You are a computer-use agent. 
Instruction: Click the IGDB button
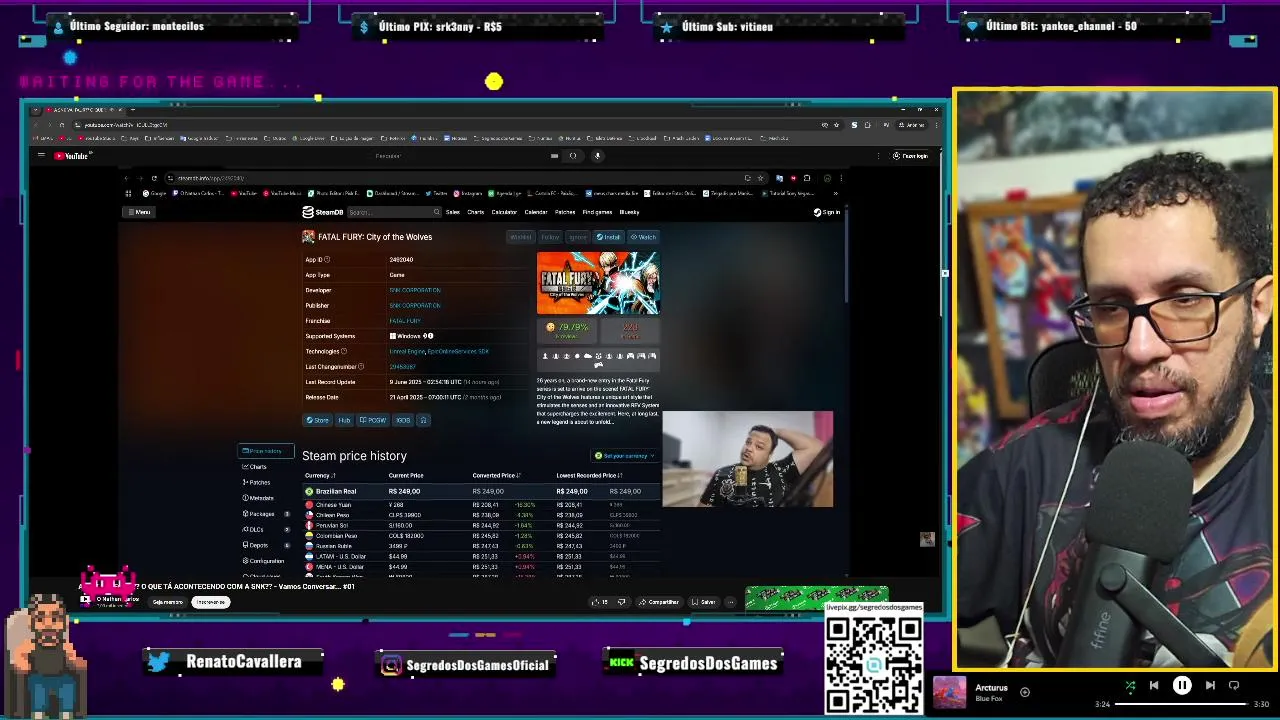tap(403, 420)
